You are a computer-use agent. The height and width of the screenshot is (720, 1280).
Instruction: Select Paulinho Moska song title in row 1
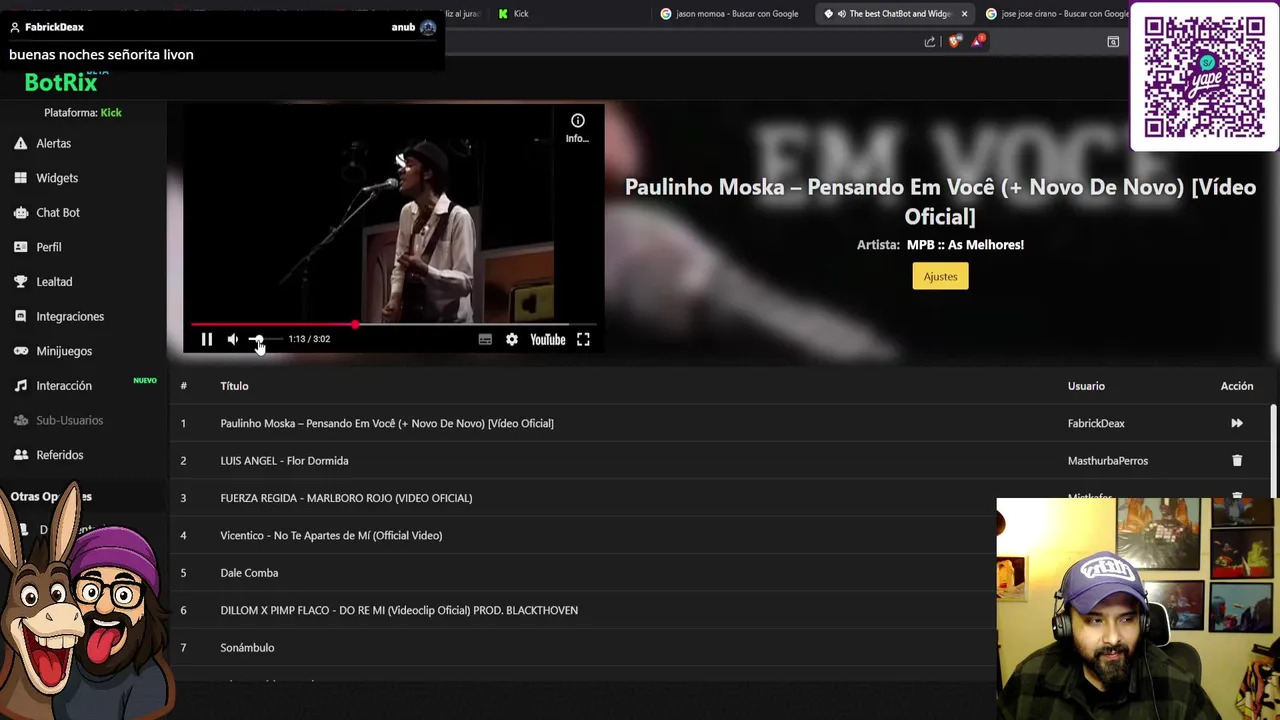coord(387,423)
